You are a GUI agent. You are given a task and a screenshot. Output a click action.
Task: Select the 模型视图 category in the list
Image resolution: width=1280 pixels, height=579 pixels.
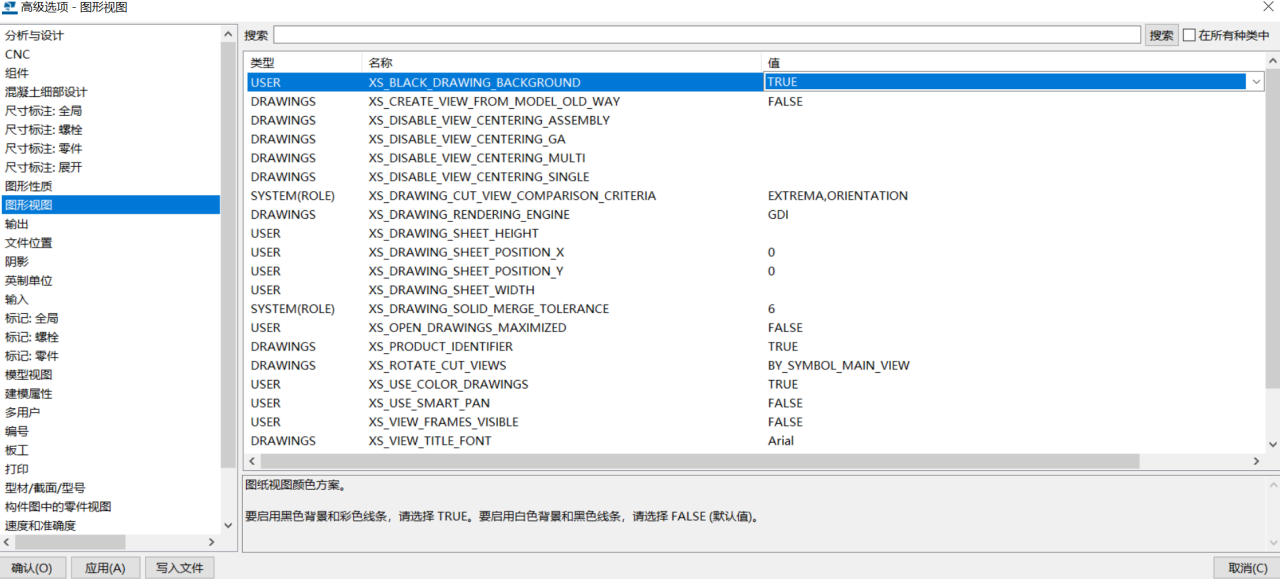point(29,374)
